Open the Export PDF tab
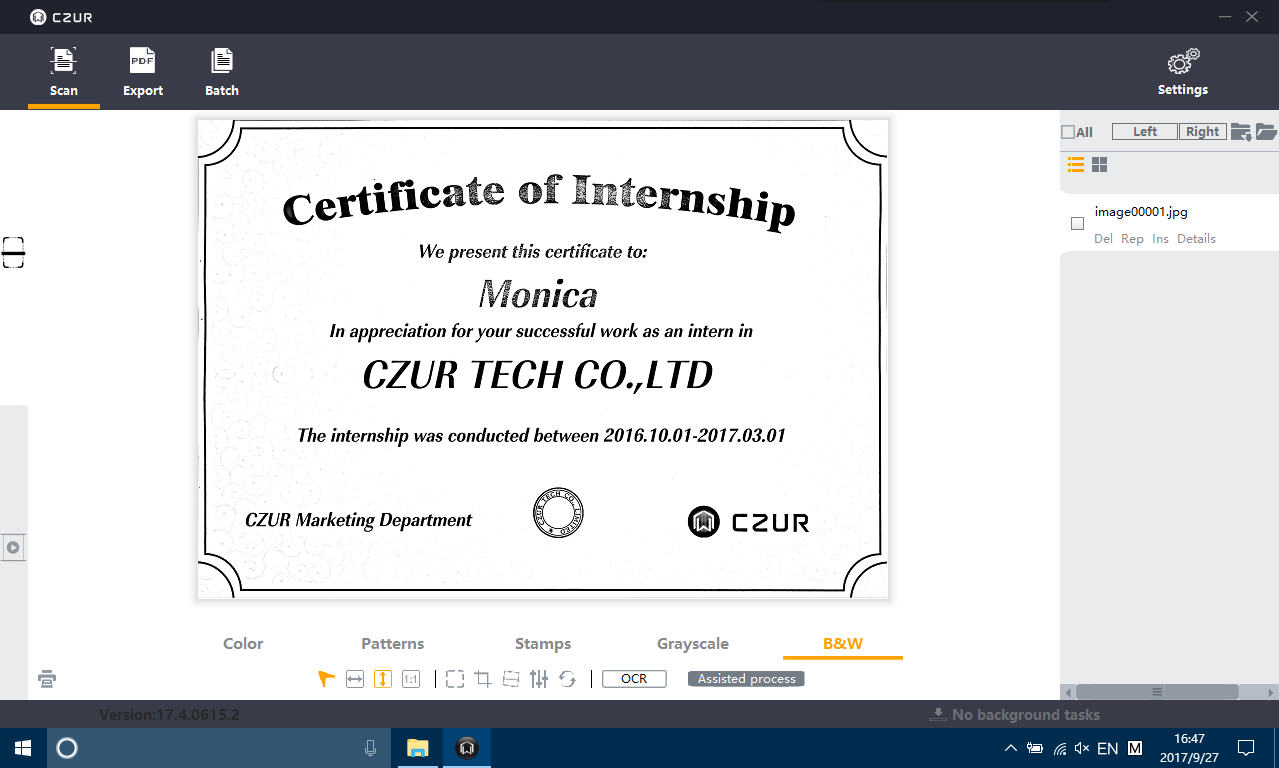The image size is (1279, 768). 143,72
